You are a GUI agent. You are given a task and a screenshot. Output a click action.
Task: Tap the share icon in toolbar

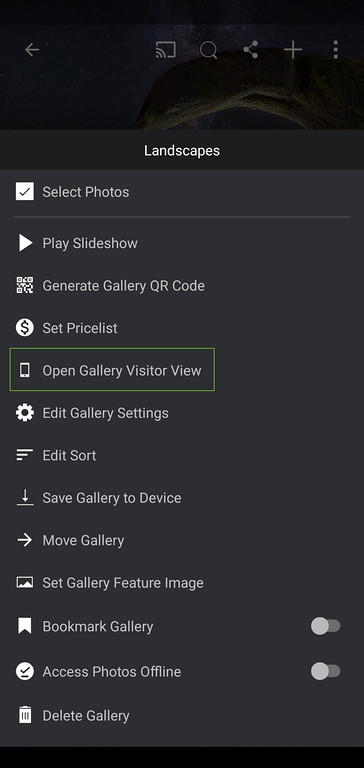251,49
